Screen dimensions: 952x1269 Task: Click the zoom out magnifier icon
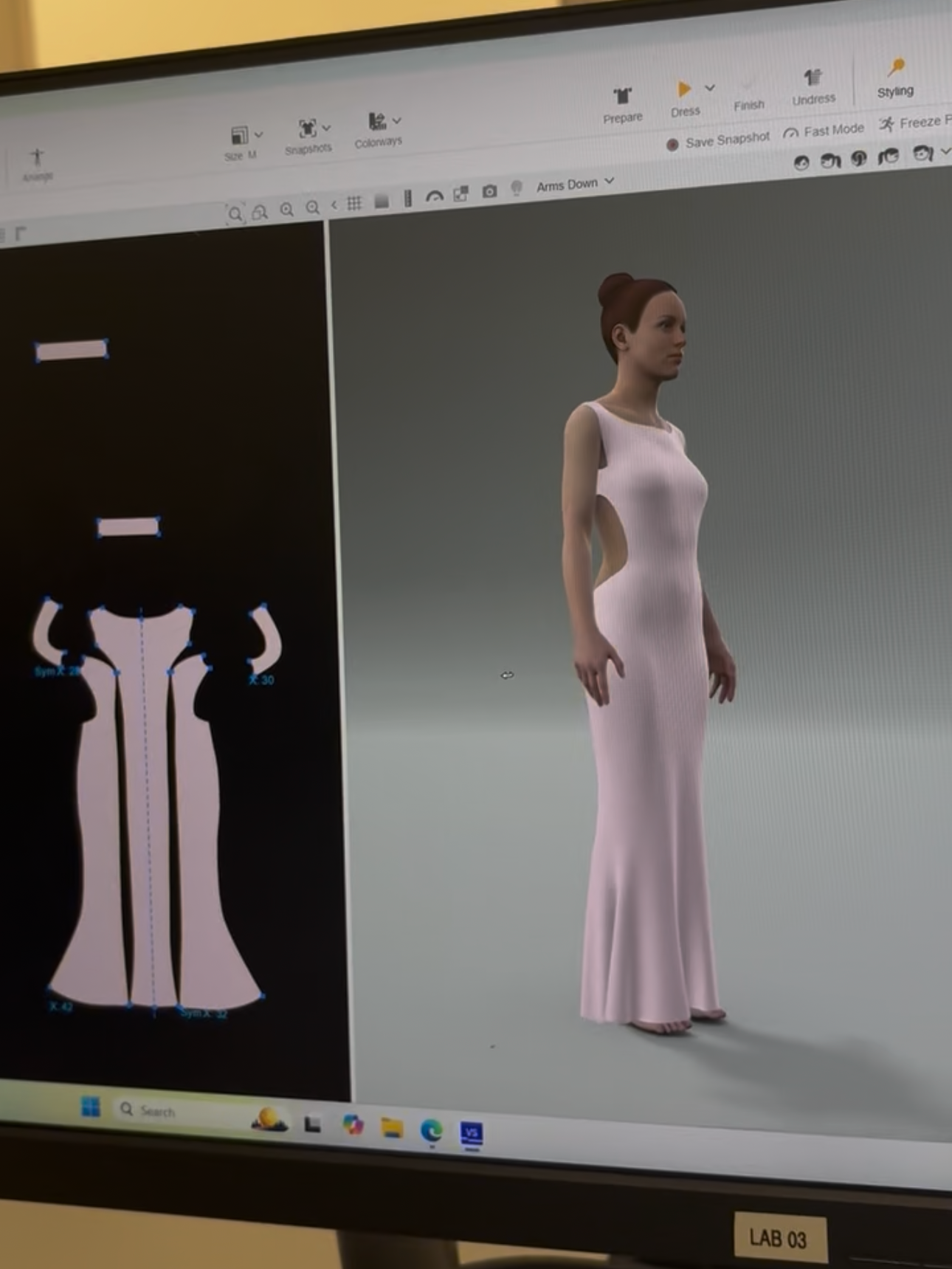(x=313, y=207)
